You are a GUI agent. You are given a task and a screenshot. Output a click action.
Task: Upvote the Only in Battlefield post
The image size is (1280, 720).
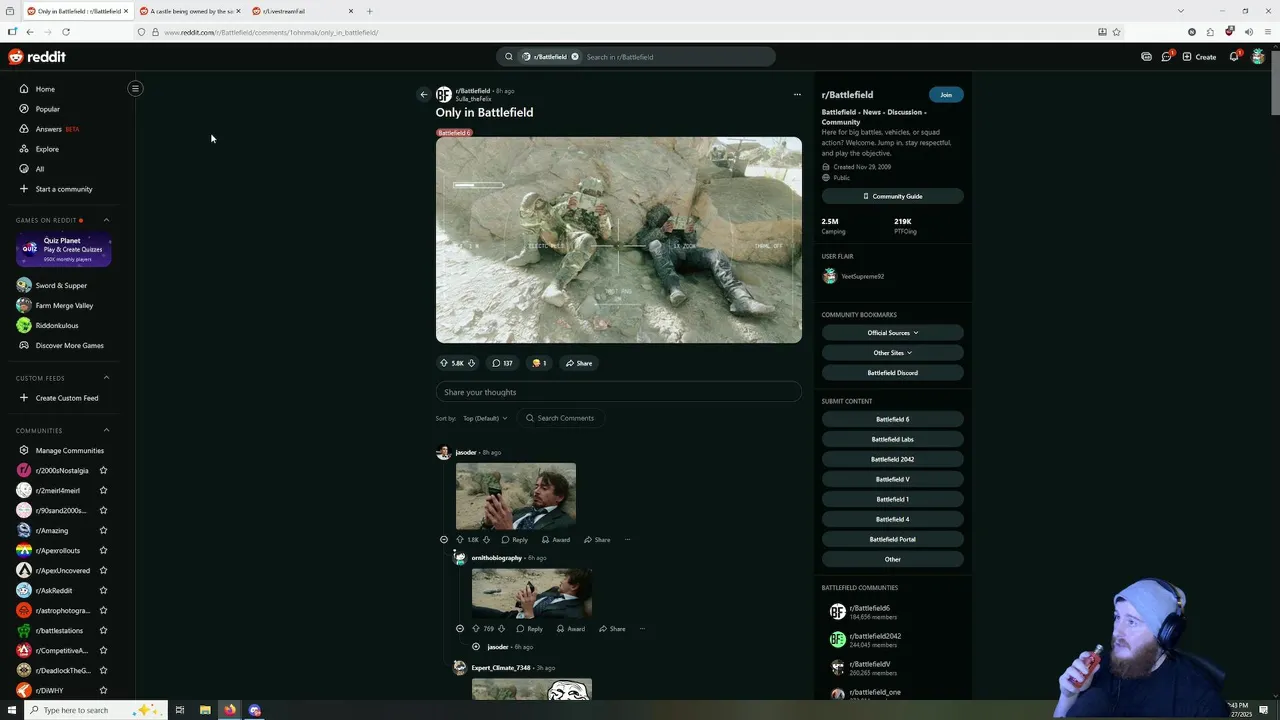tap(444, 363)
